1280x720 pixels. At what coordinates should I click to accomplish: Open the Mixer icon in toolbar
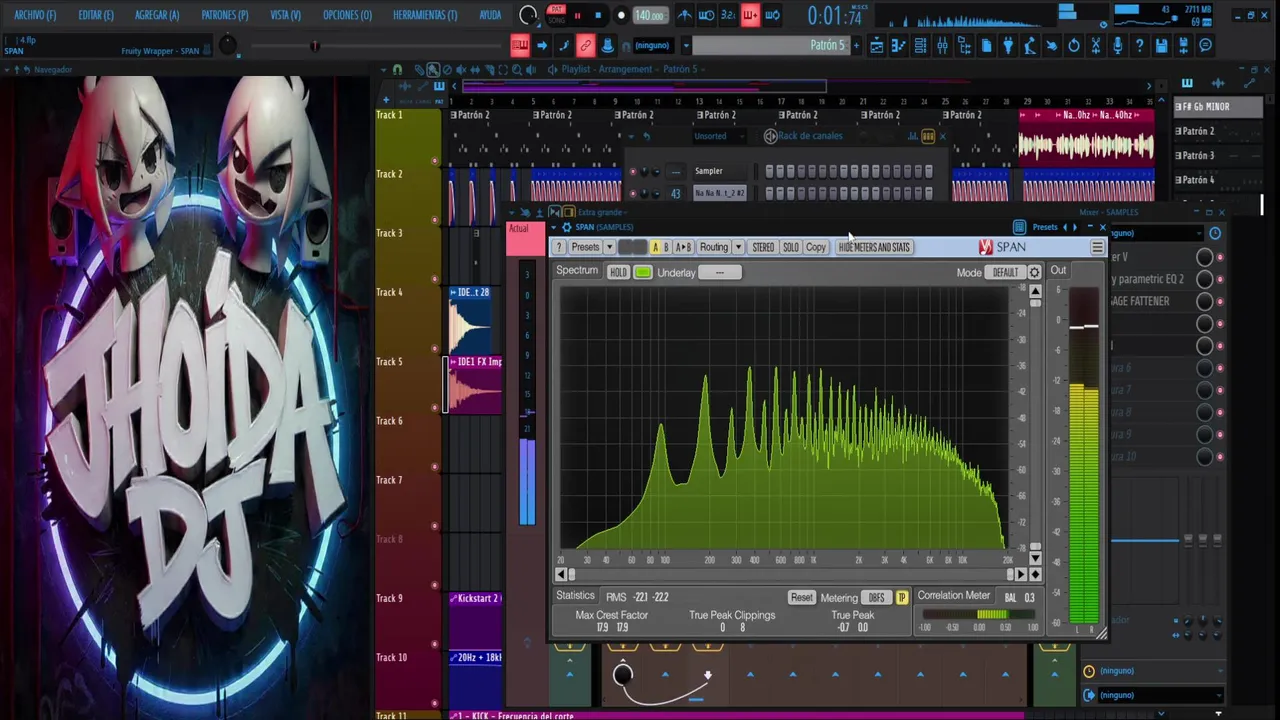point(942,45)
